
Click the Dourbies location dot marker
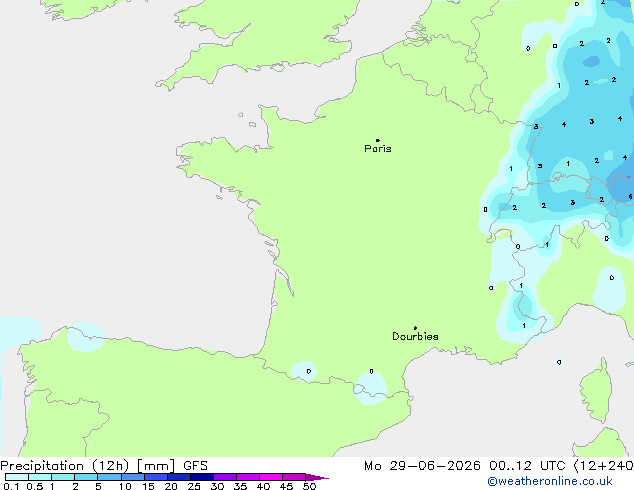click(415, 328)
